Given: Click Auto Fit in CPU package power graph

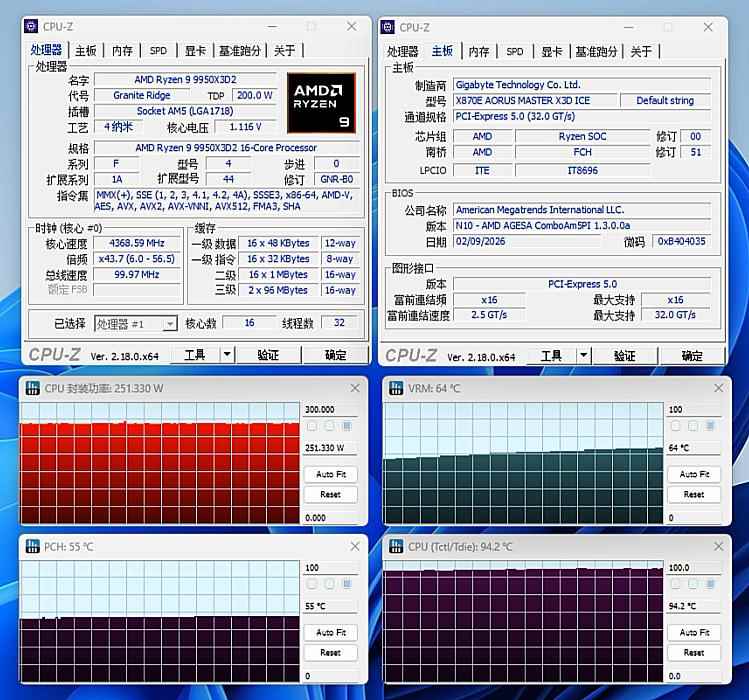Looking at the screenshot, I should click(331, 474).
